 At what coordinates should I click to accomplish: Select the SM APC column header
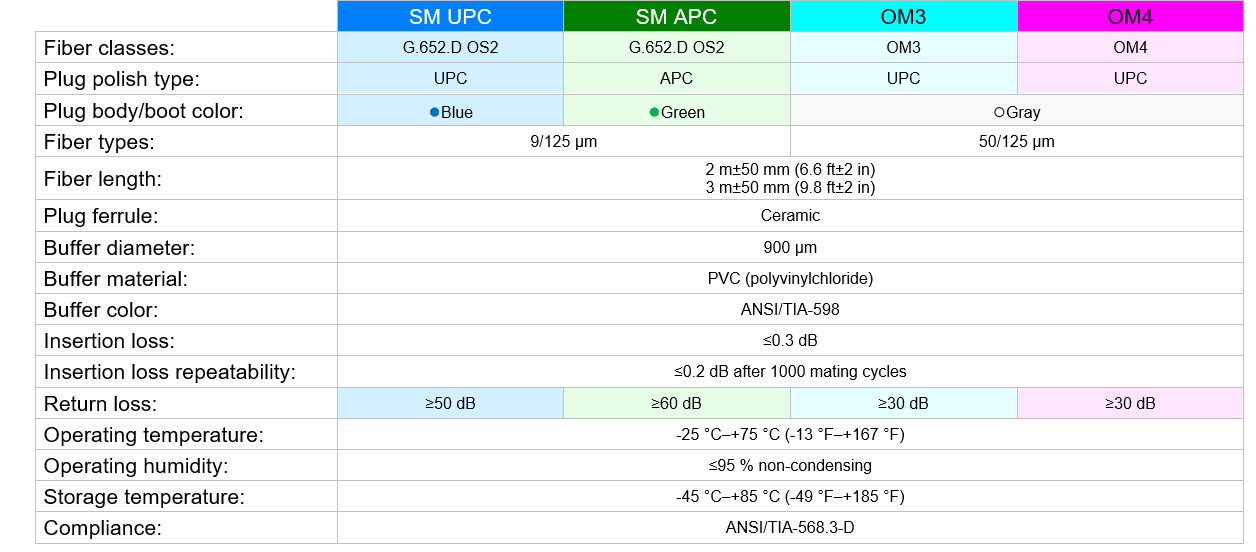pos(677,17)
